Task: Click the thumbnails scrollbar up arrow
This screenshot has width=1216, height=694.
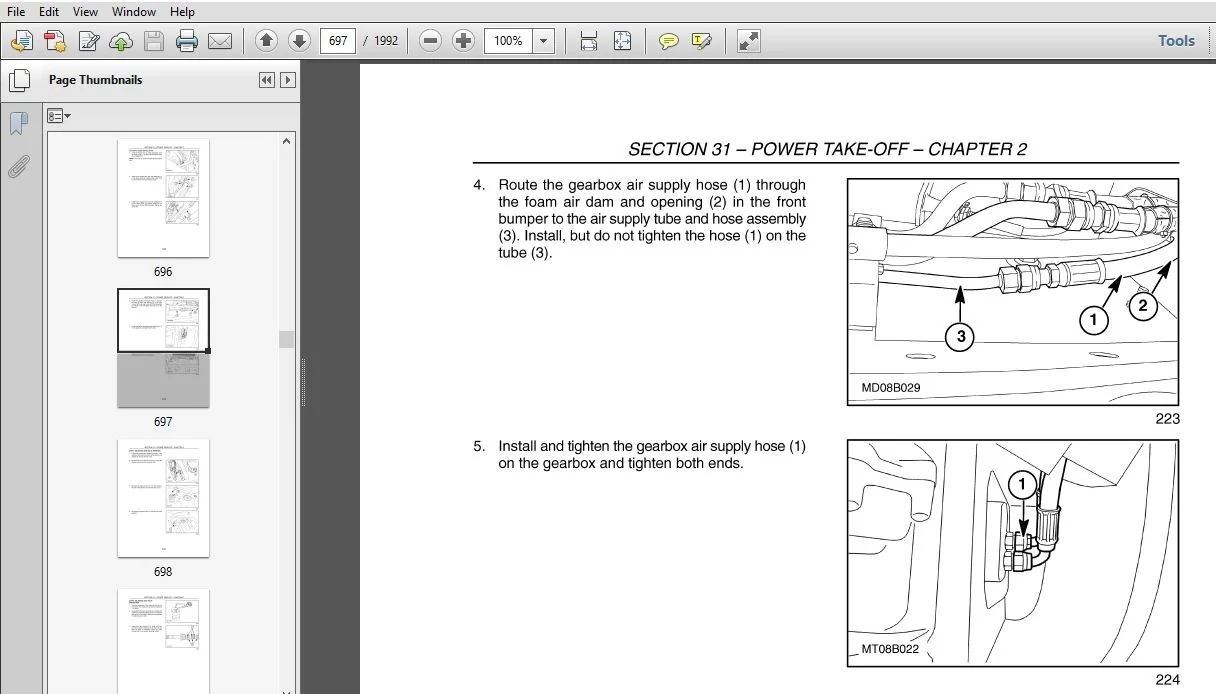Action: coord(287,141)
